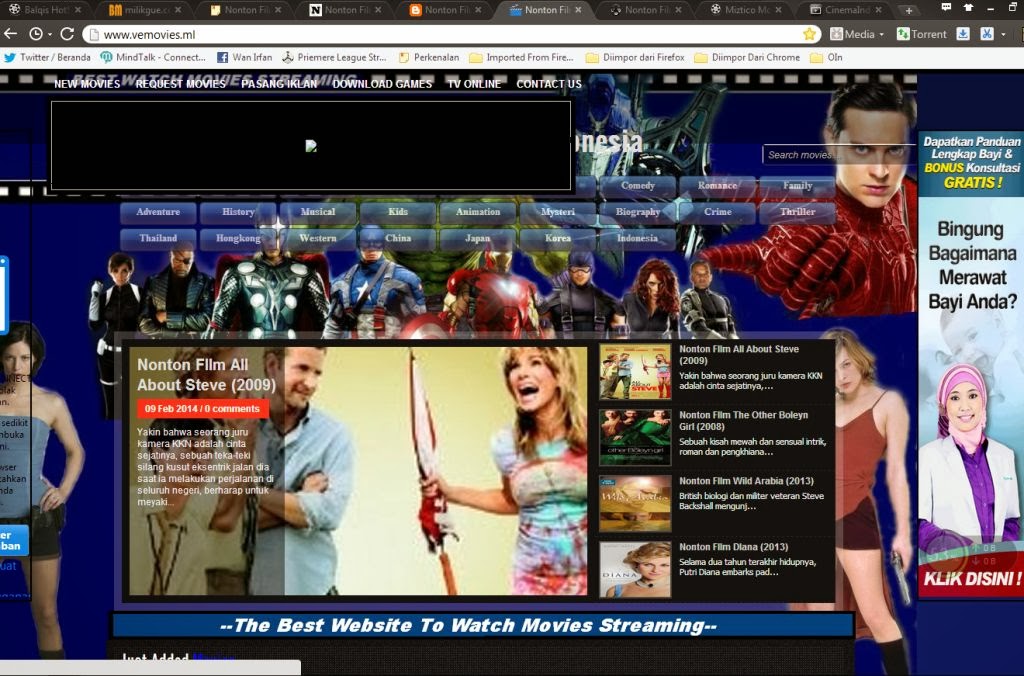Open the browser history clock icon
Image resolution: width=1024 pixels, height=676 pixels.
coord(36,34)
